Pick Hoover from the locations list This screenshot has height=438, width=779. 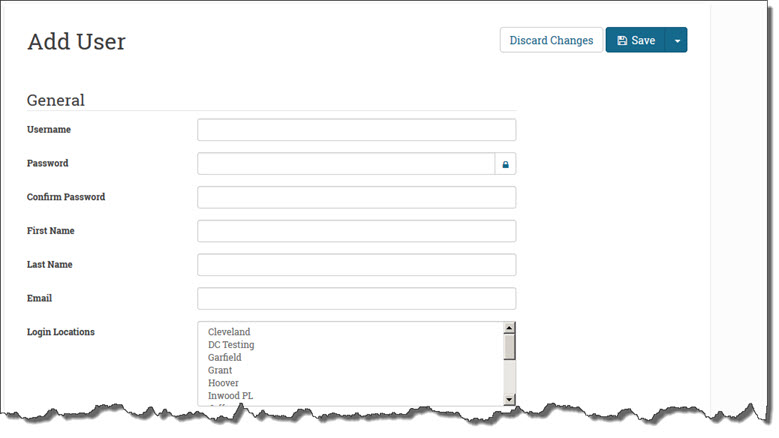click(223, 384)
